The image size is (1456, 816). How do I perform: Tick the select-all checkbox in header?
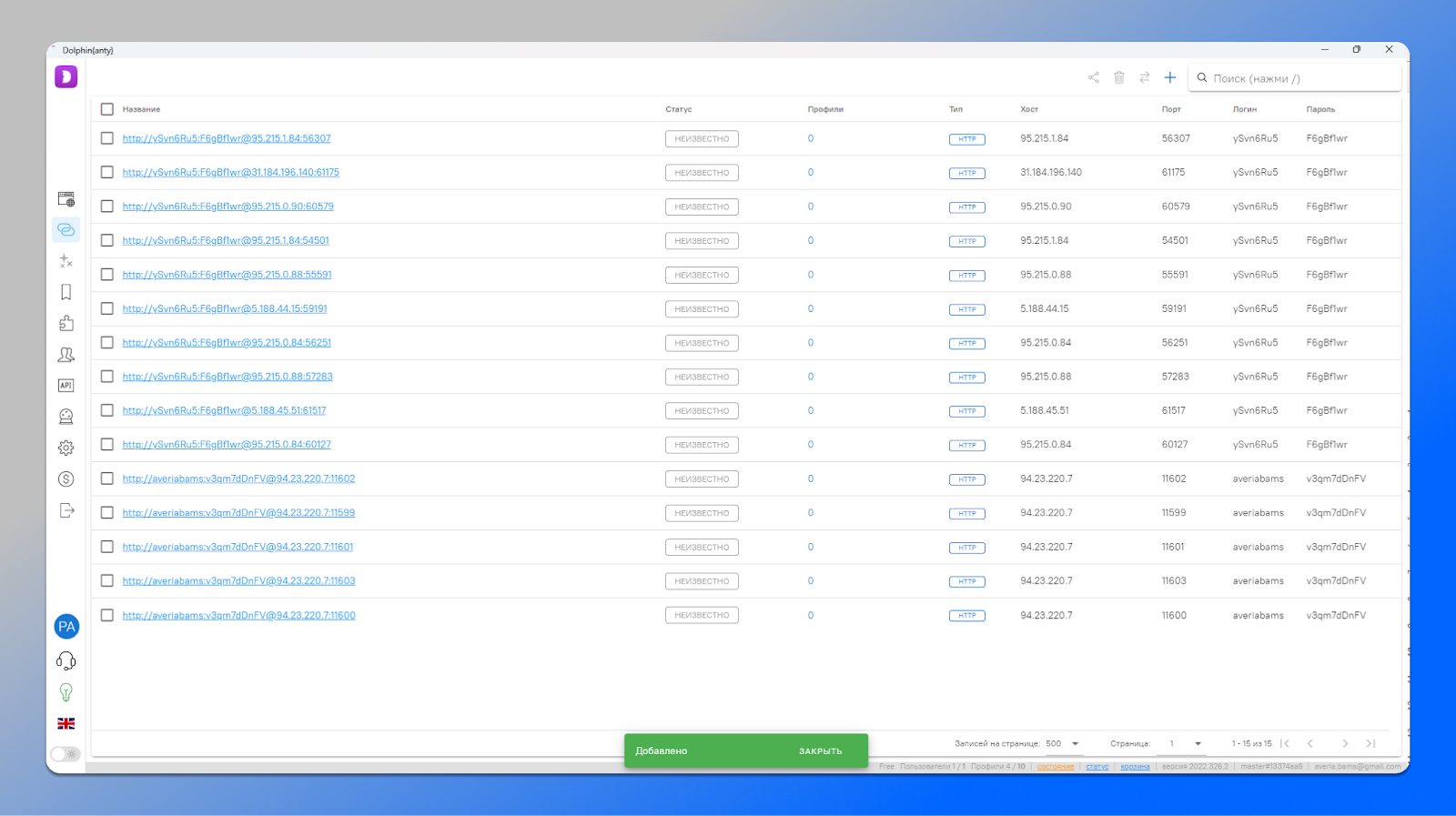pyautogui.click(x=107, y=109)
